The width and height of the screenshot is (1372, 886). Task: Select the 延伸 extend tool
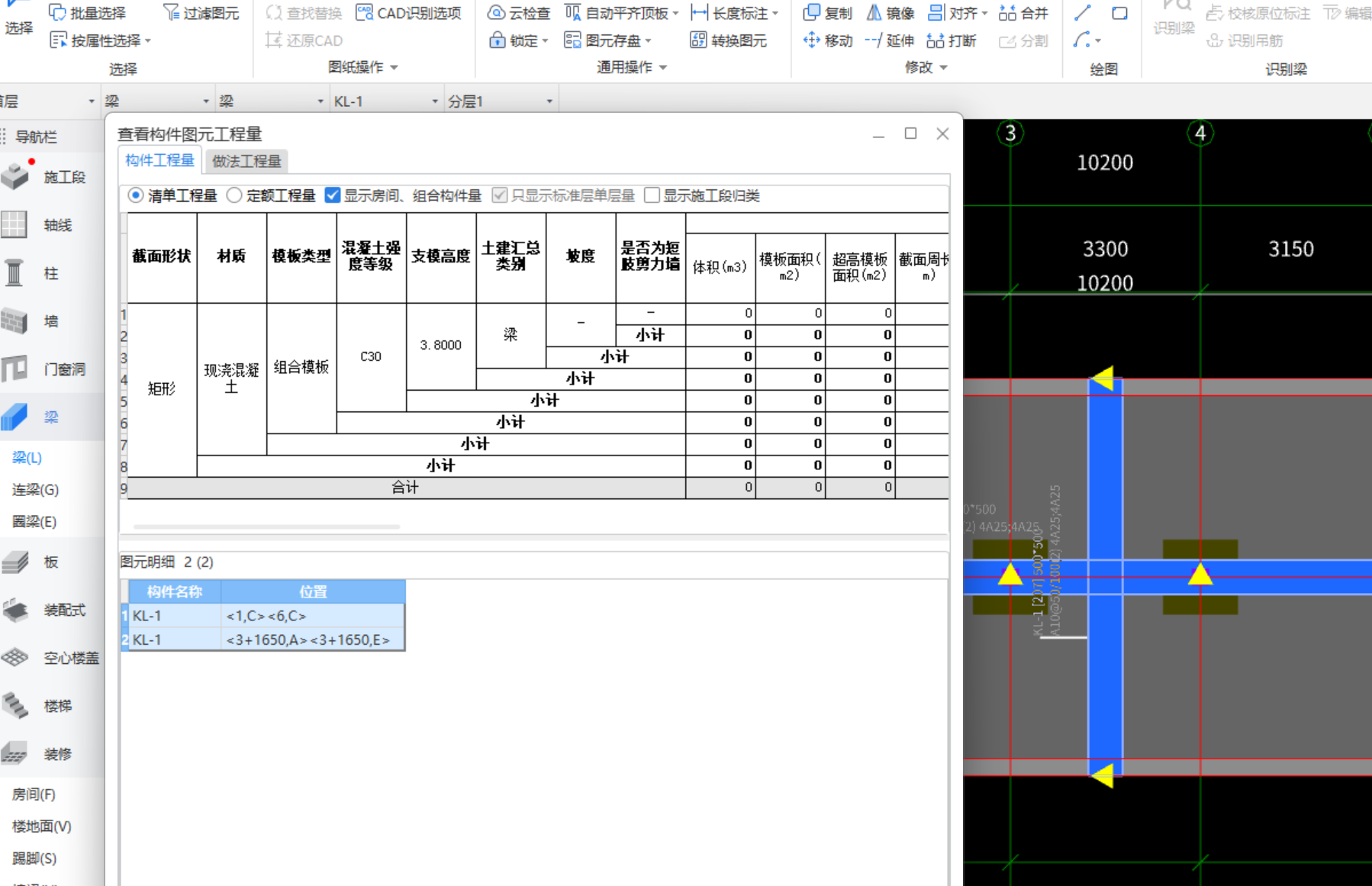(890, 40)
